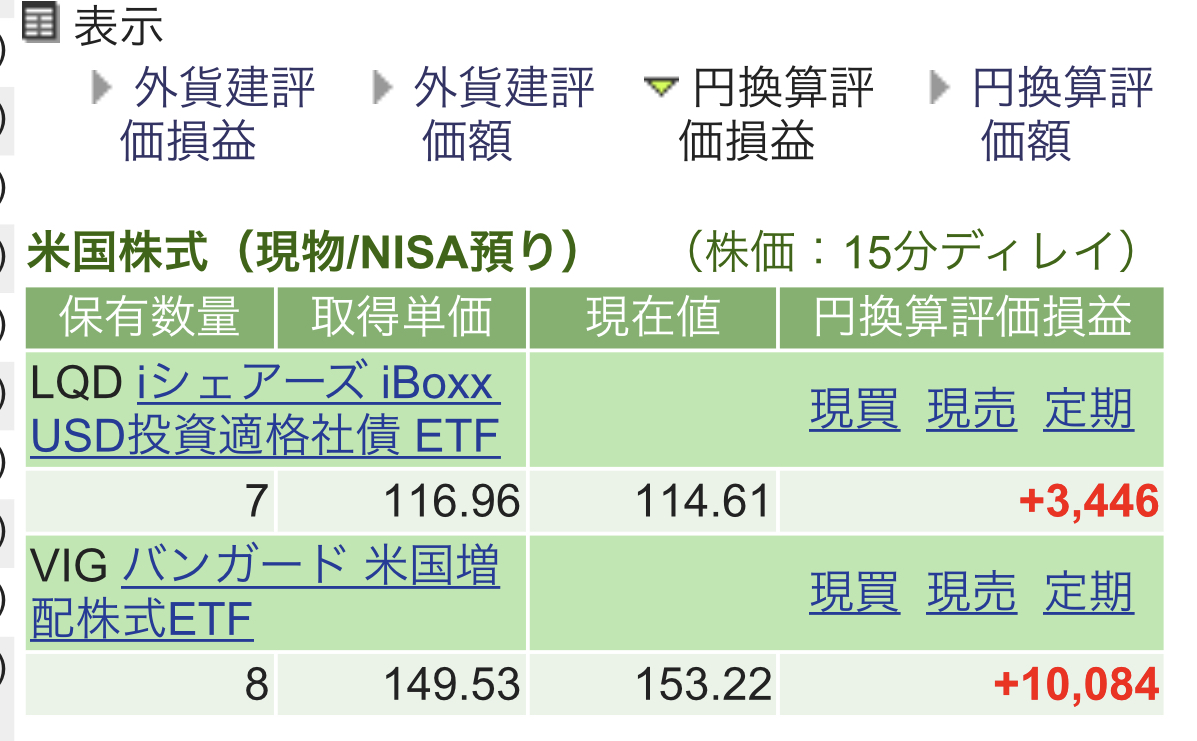Screen dimensions: 1197x741
Task: Click 現買 in the VIG row
Action: [x=855, y=593]
